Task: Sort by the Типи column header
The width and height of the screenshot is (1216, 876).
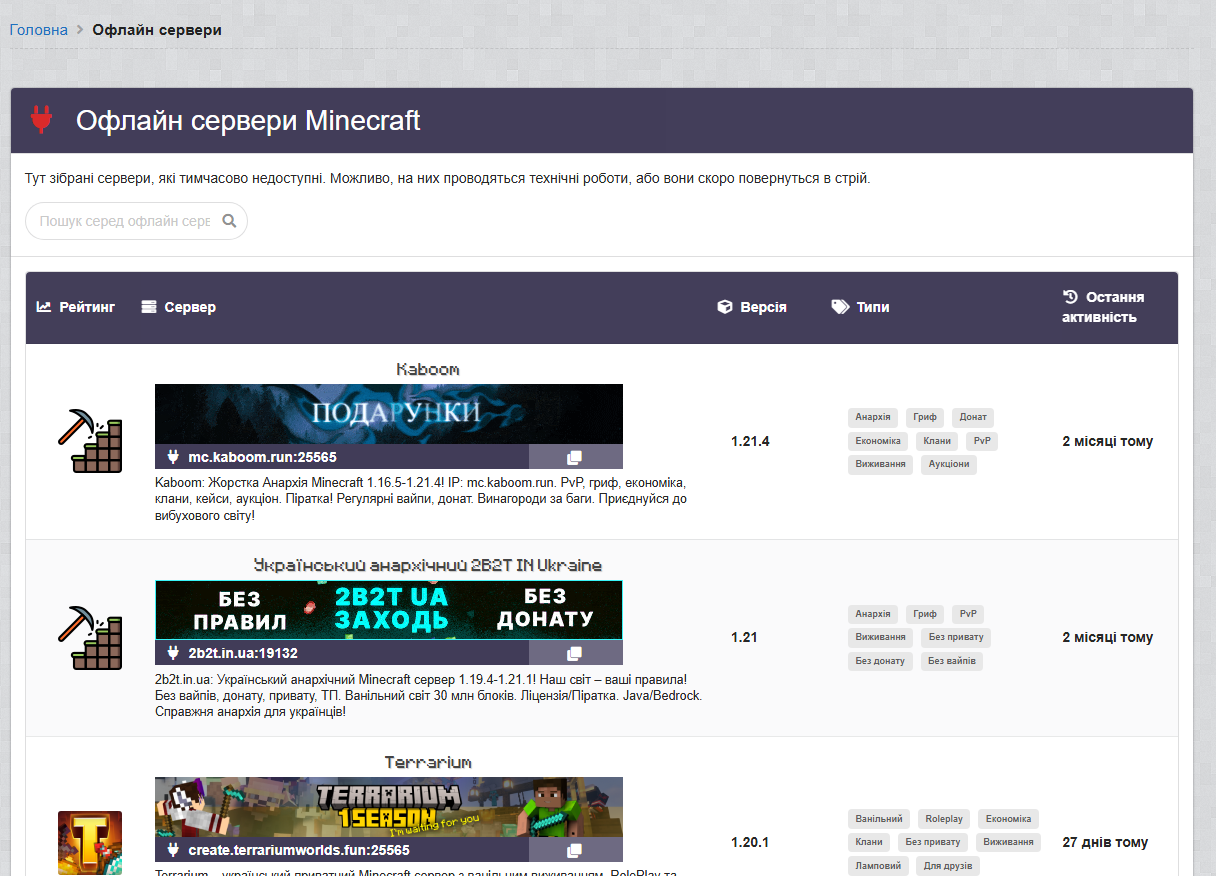Action: point(860,307)
